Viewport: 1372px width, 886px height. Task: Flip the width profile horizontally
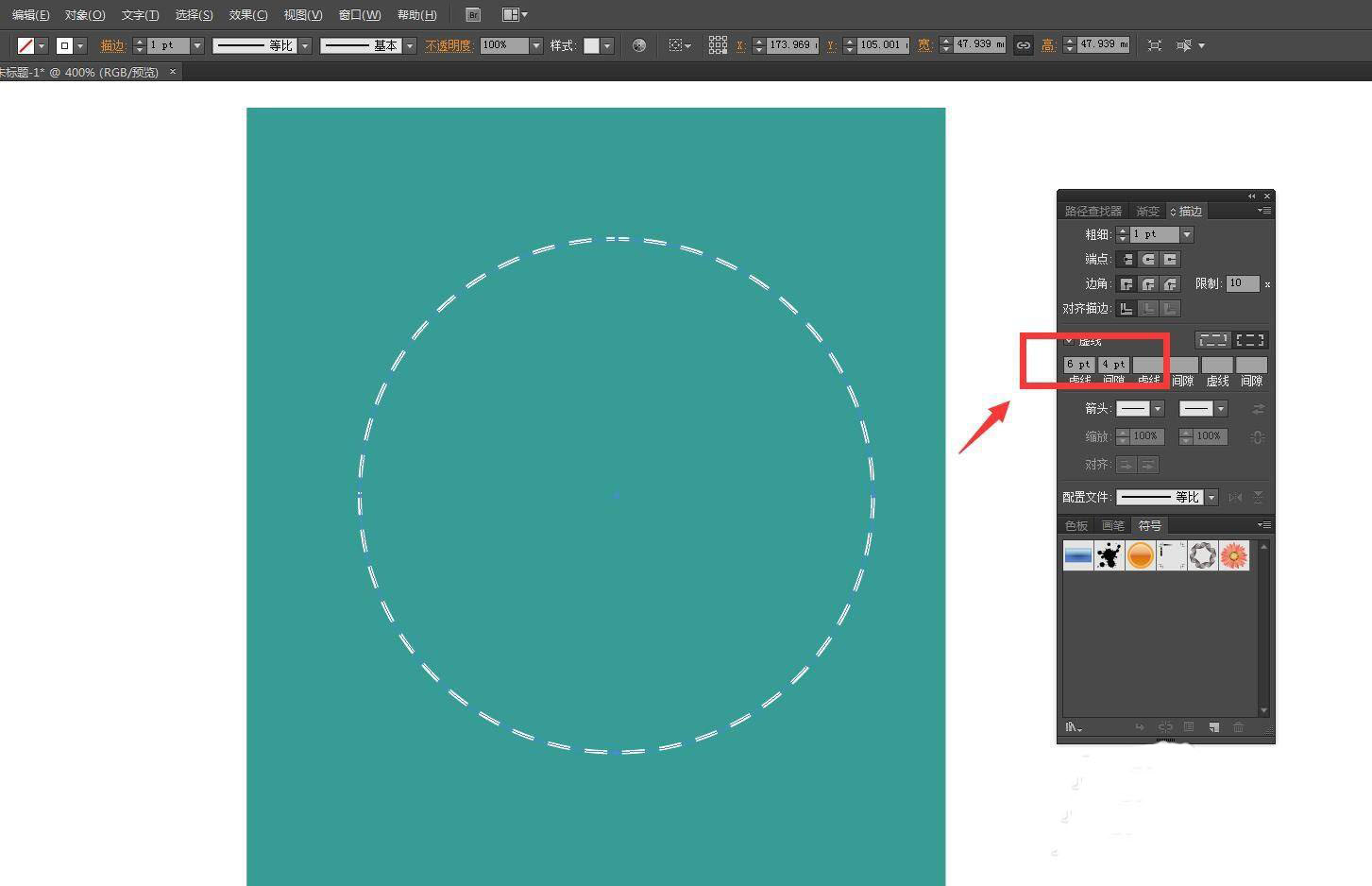point(1235,497)
